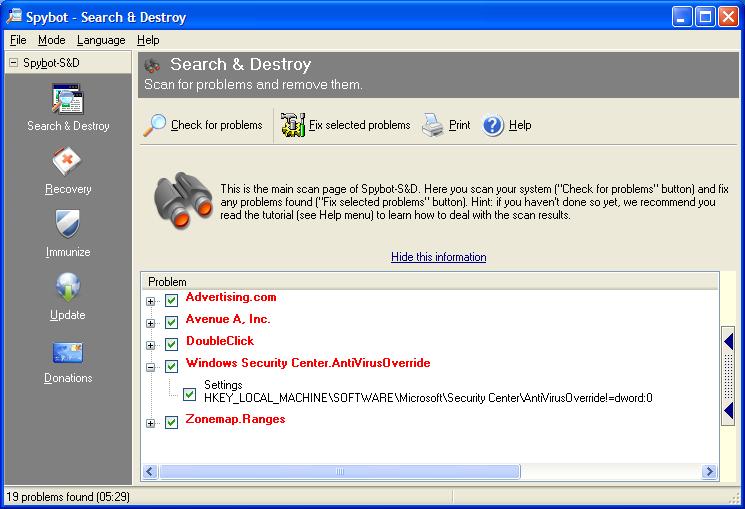The image size is (745, 509).
Task: Open the Language menu
Action: click(x=101, y=40)
